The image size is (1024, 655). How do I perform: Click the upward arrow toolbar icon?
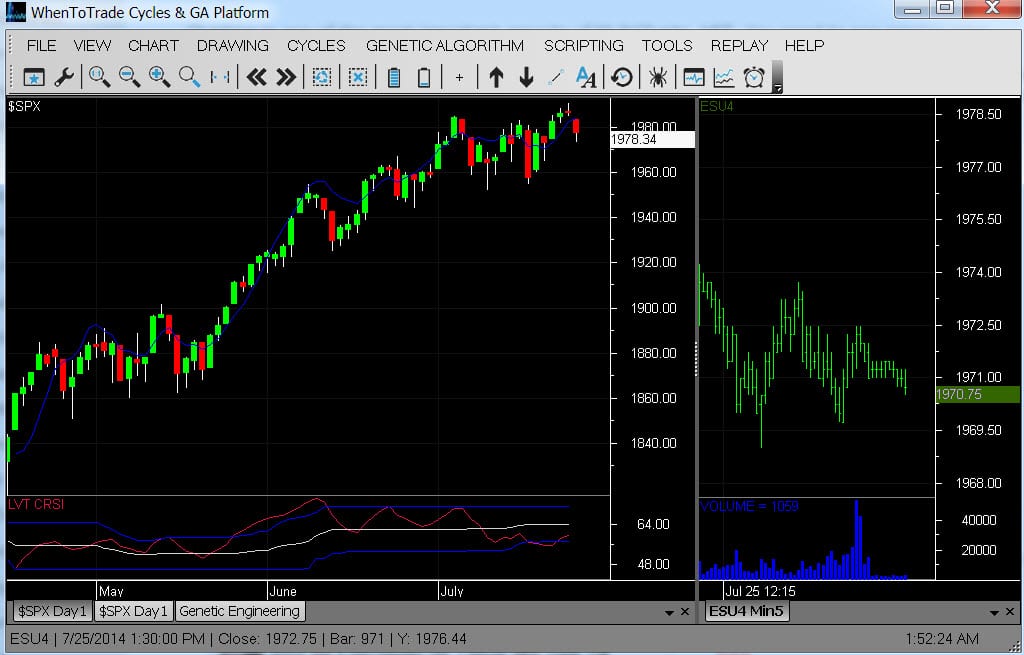pyautogui.click(x=494, y=76)
